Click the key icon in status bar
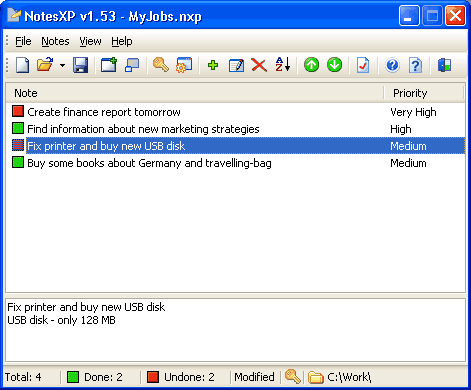The height and width of the screenshot is (390, 471). (293, 377)
